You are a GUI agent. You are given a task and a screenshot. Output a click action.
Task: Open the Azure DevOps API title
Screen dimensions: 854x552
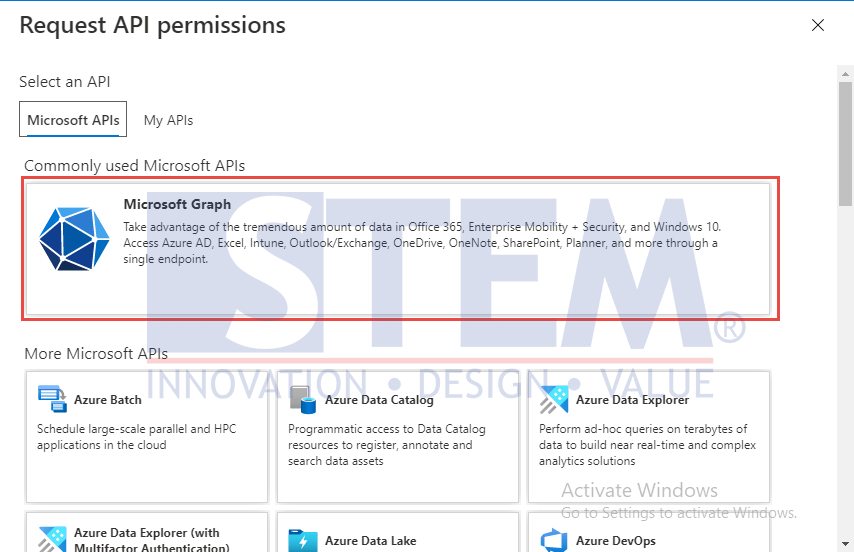[x=615, y=541]
